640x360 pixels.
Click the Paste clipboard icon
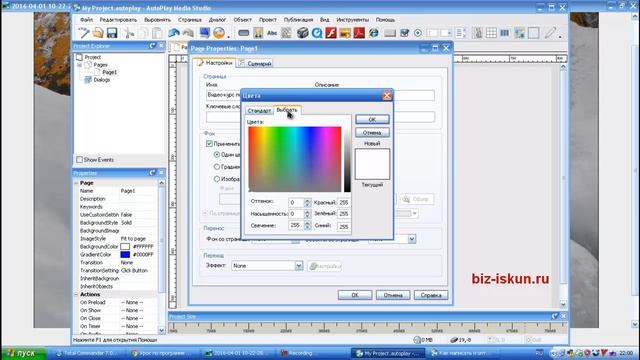click(x=157, y=33)
